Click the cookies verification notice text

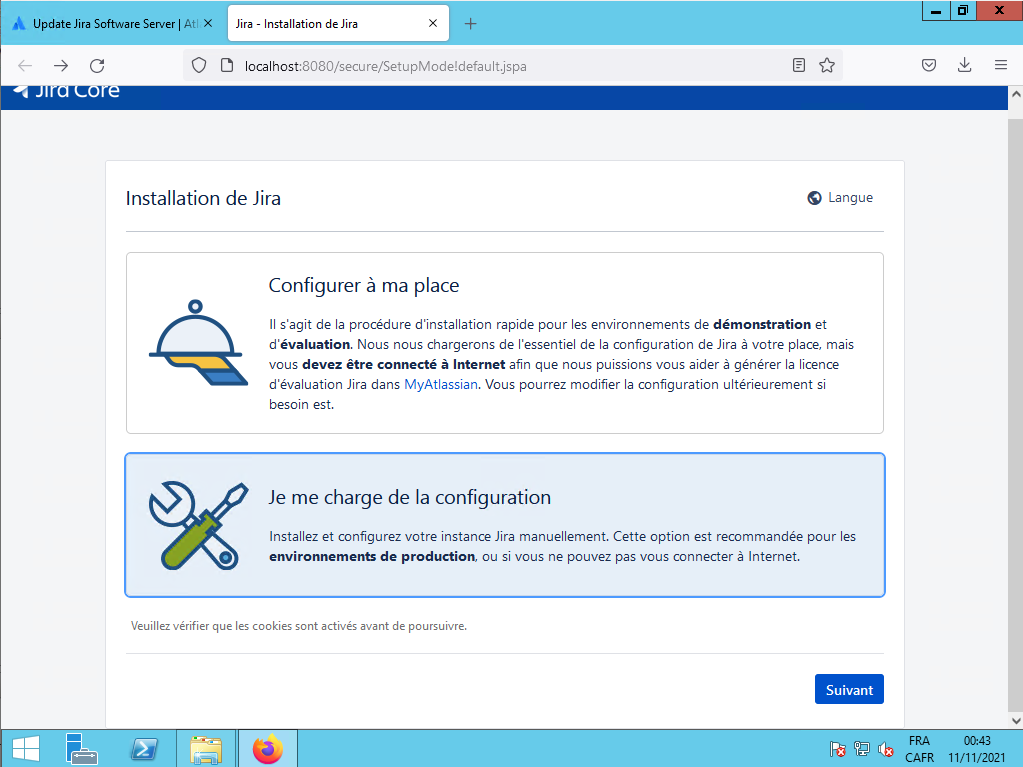coord(299,626)
